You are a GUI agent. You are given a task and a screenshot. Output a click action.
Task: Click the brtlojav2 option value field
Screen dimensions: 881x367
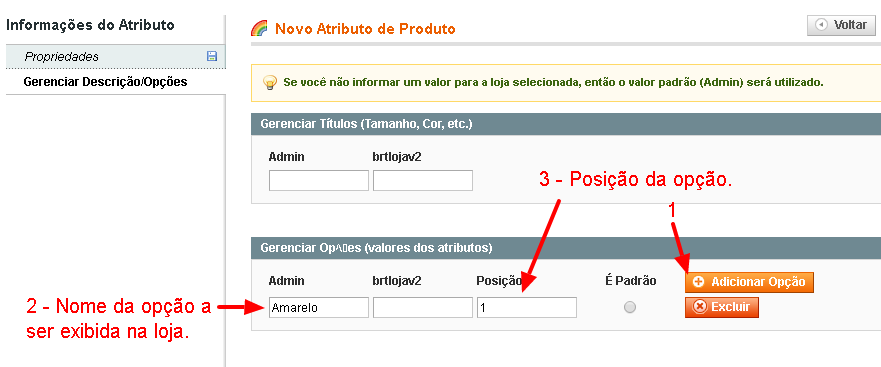point(423,307)
